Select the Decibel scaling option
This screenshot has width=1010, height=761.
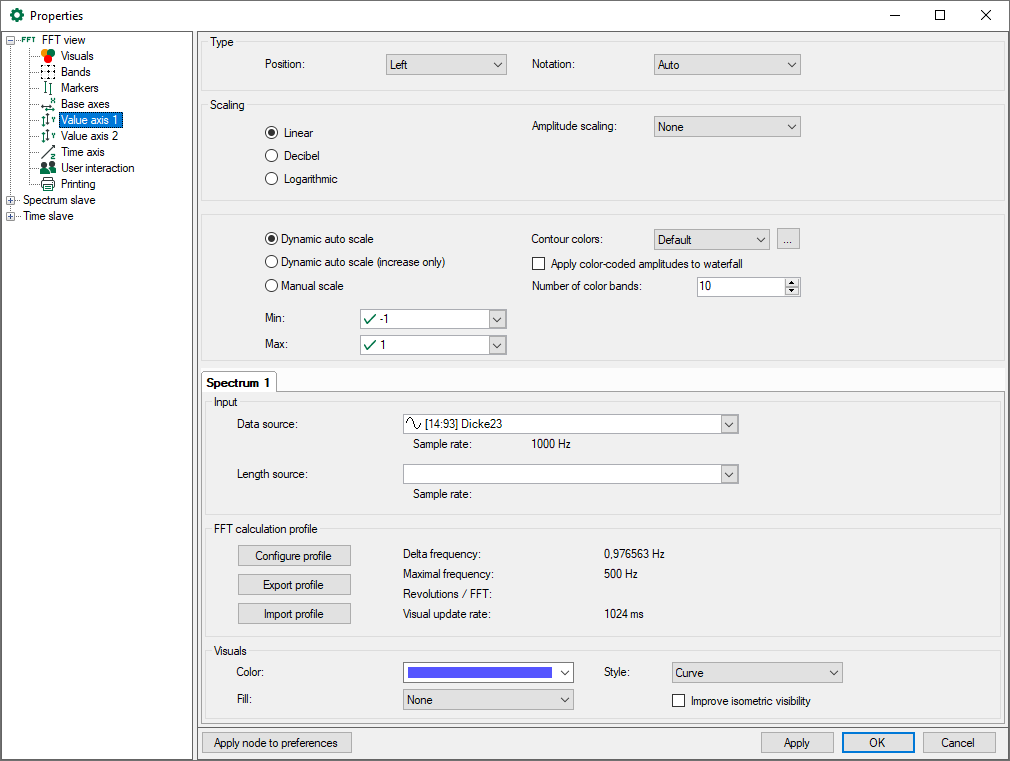coord(271,156)
